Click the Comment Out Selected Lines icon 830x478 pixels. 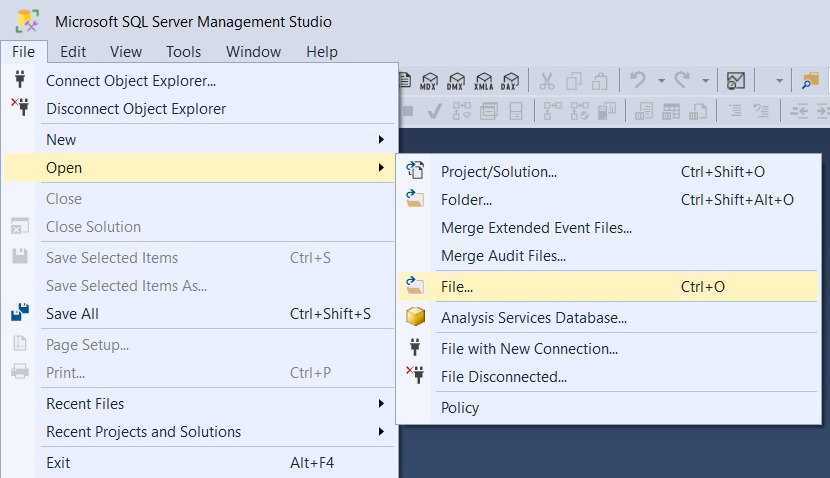[735, 111]
